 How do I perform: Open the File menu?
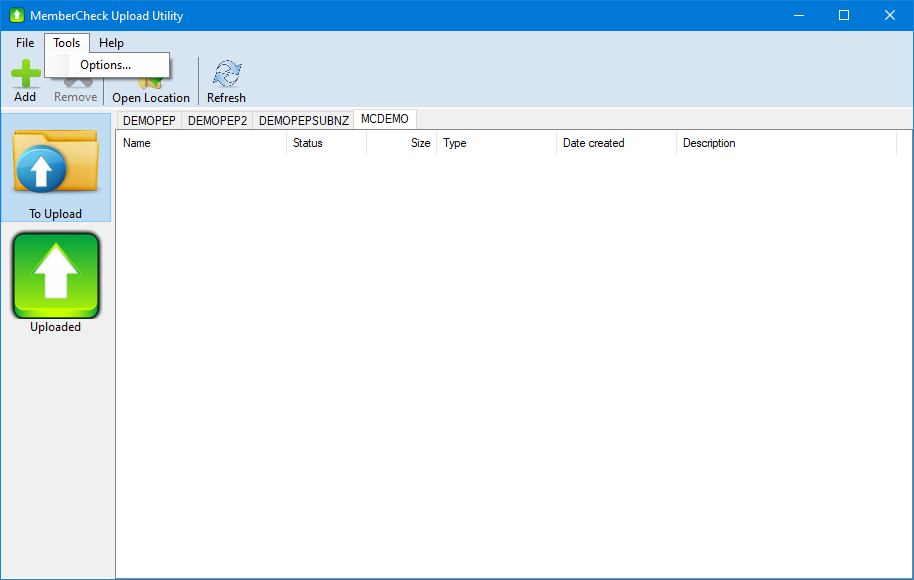pos(25,43)
